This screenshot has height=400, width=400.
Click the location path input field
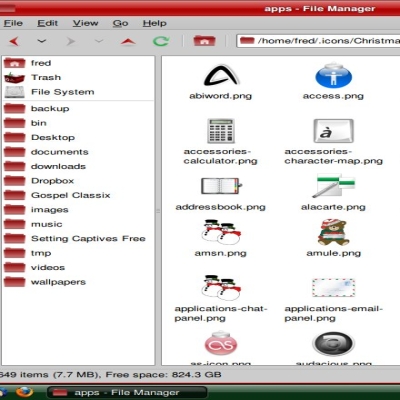[318, 41]
